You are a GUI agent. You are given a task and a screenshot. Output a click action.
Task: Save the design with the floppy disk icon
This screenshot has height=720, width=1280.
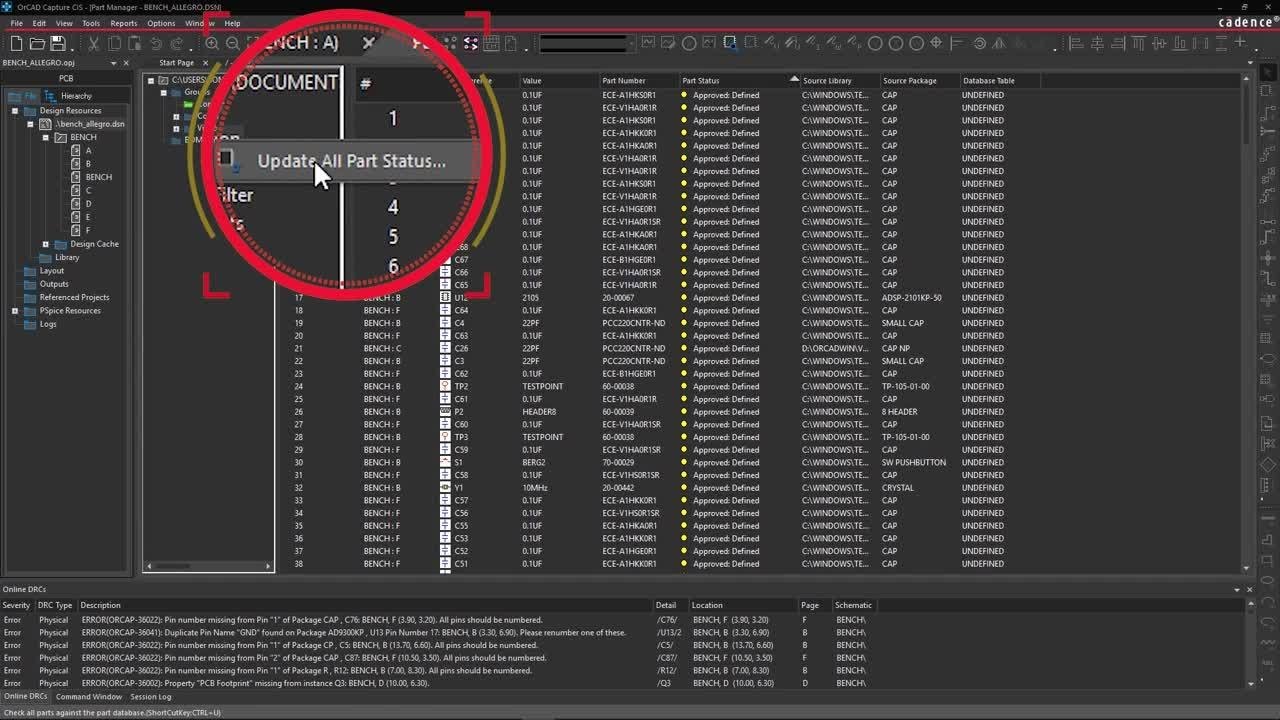click(58, 43)
